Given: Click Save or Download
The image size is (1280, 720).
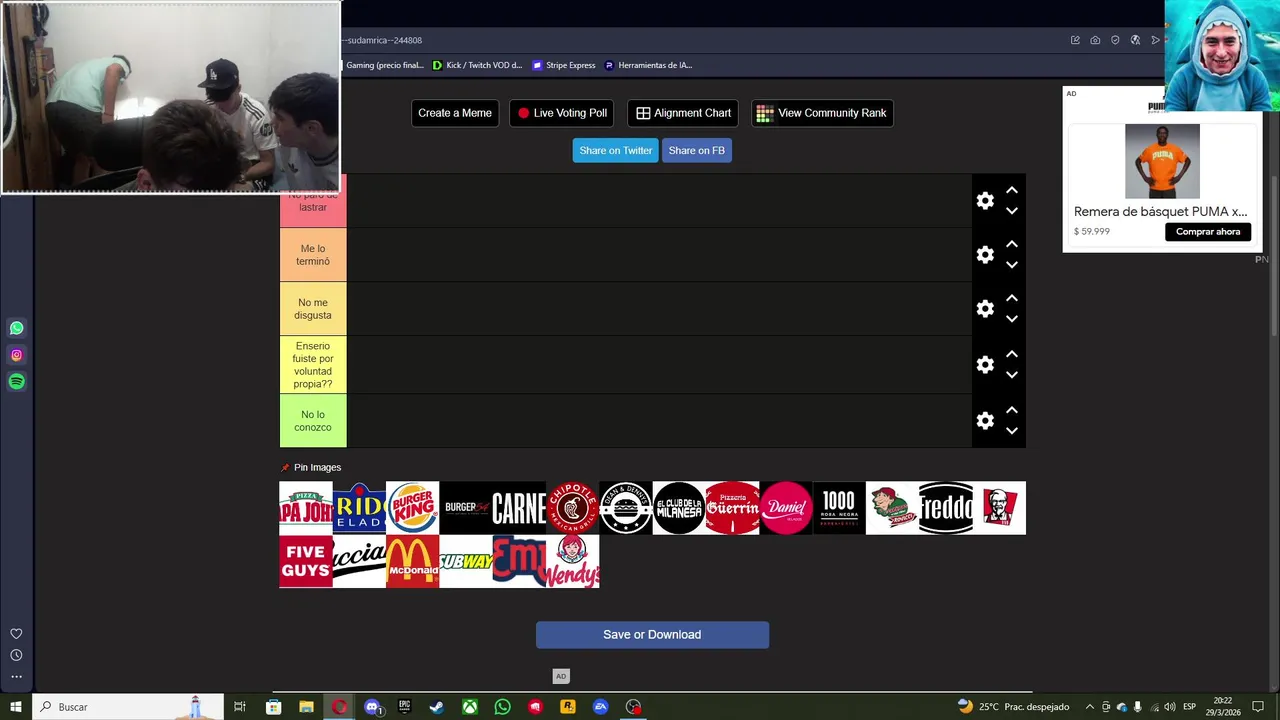Looking at the screenshot, I should 652,634.
